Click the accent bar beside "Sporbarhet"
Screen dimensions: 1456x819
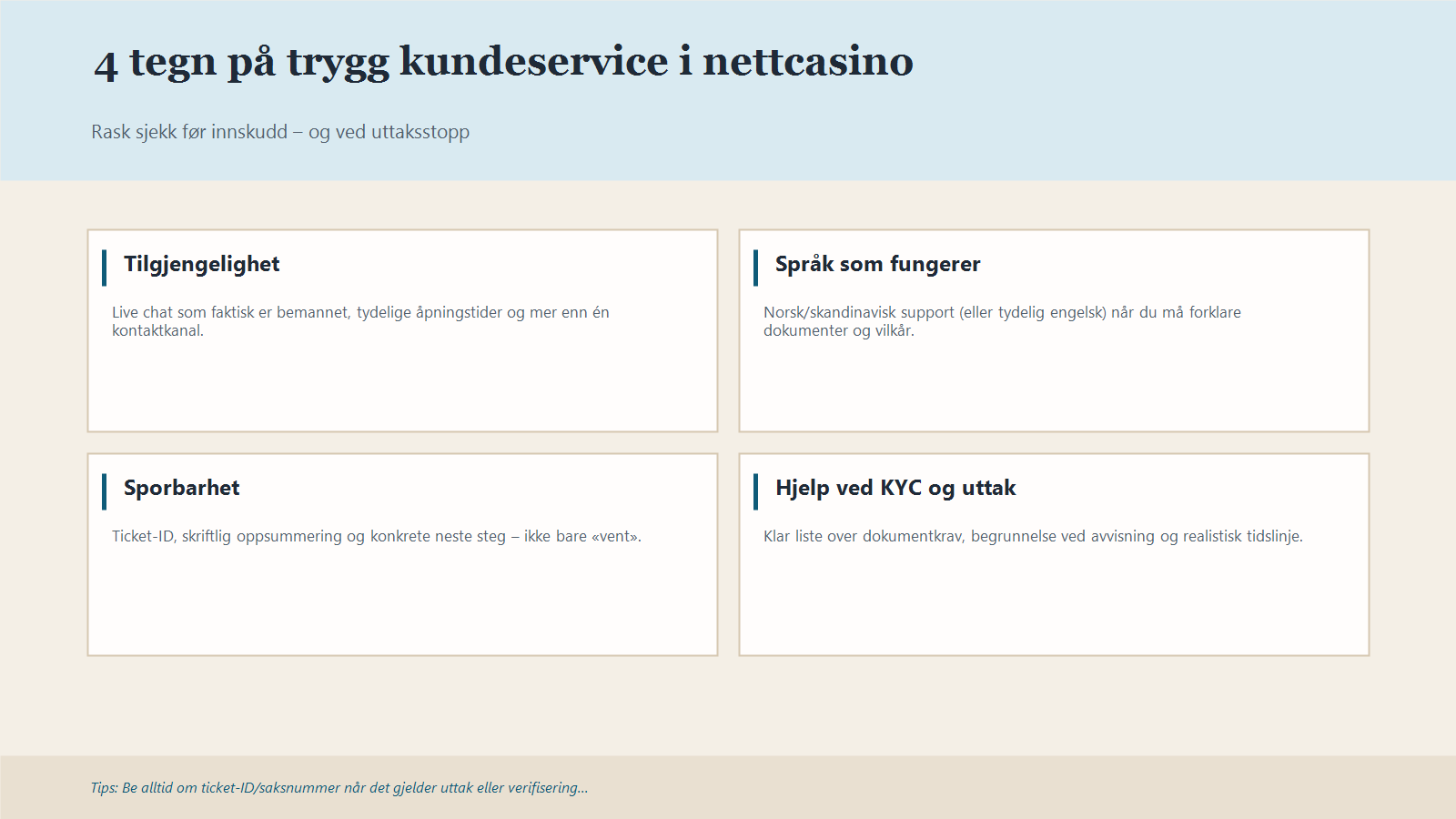click(105, 490)
